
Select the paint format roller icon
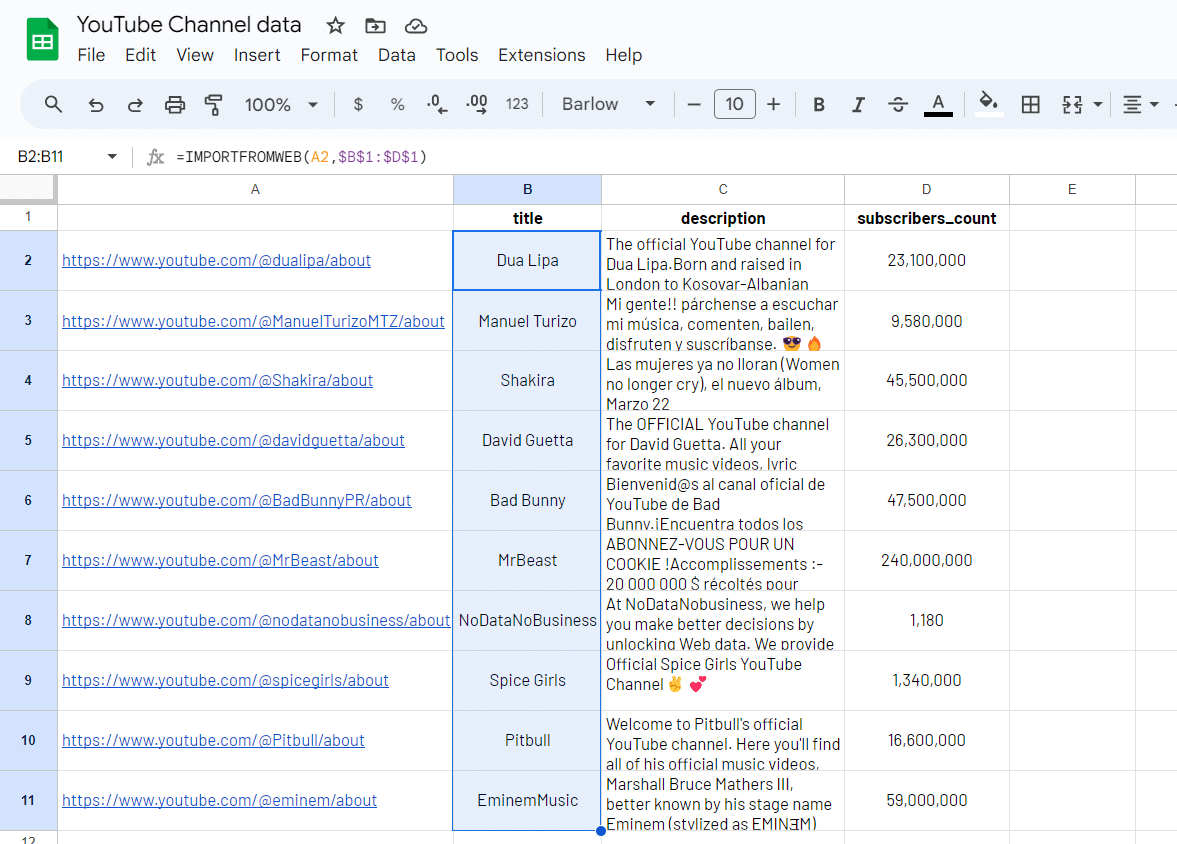[213, 104]
